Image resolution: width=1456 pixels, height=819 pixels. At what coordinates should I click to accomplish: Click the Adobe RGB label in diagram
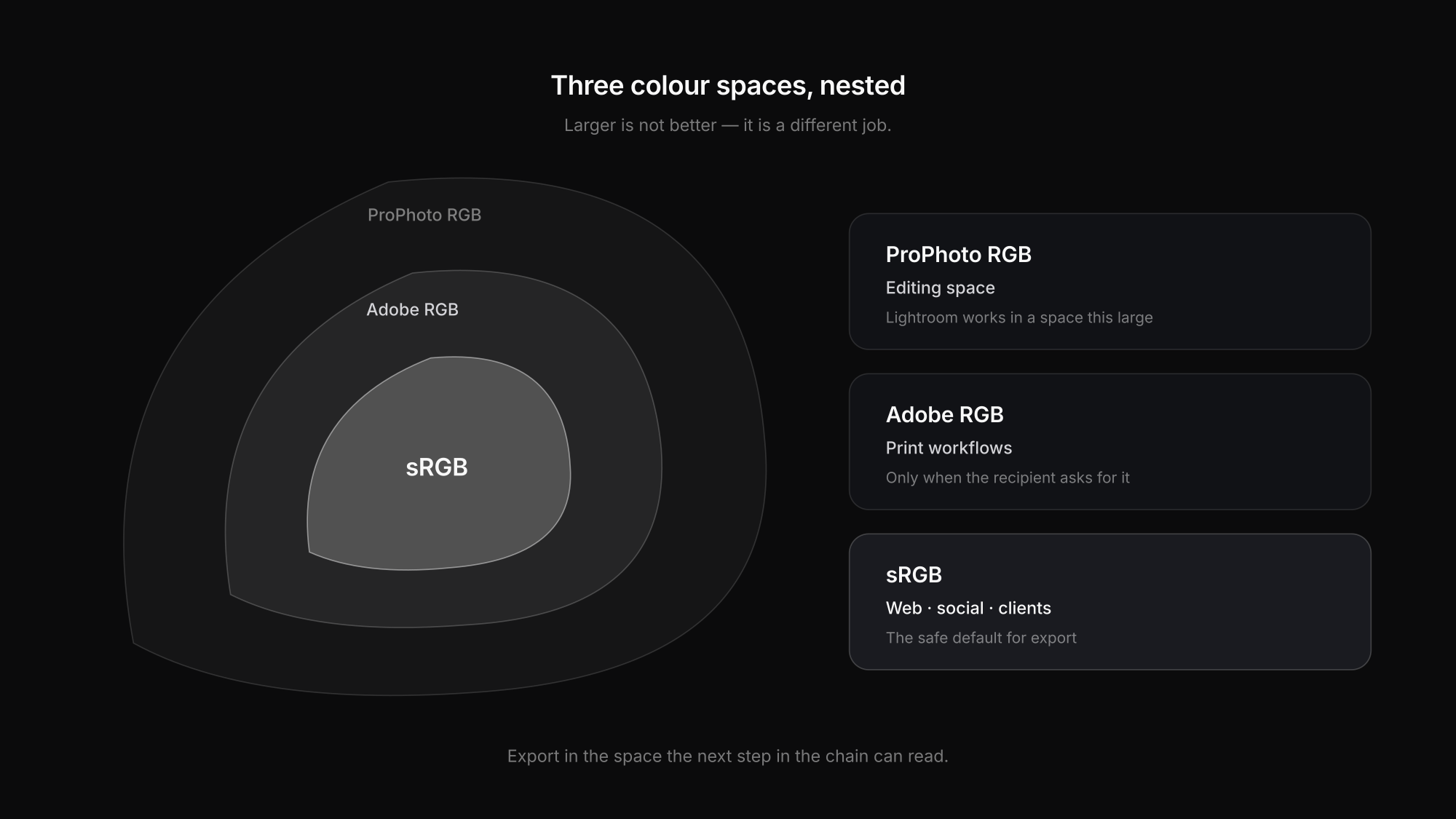pyautogui.click(x=412, y=309)
